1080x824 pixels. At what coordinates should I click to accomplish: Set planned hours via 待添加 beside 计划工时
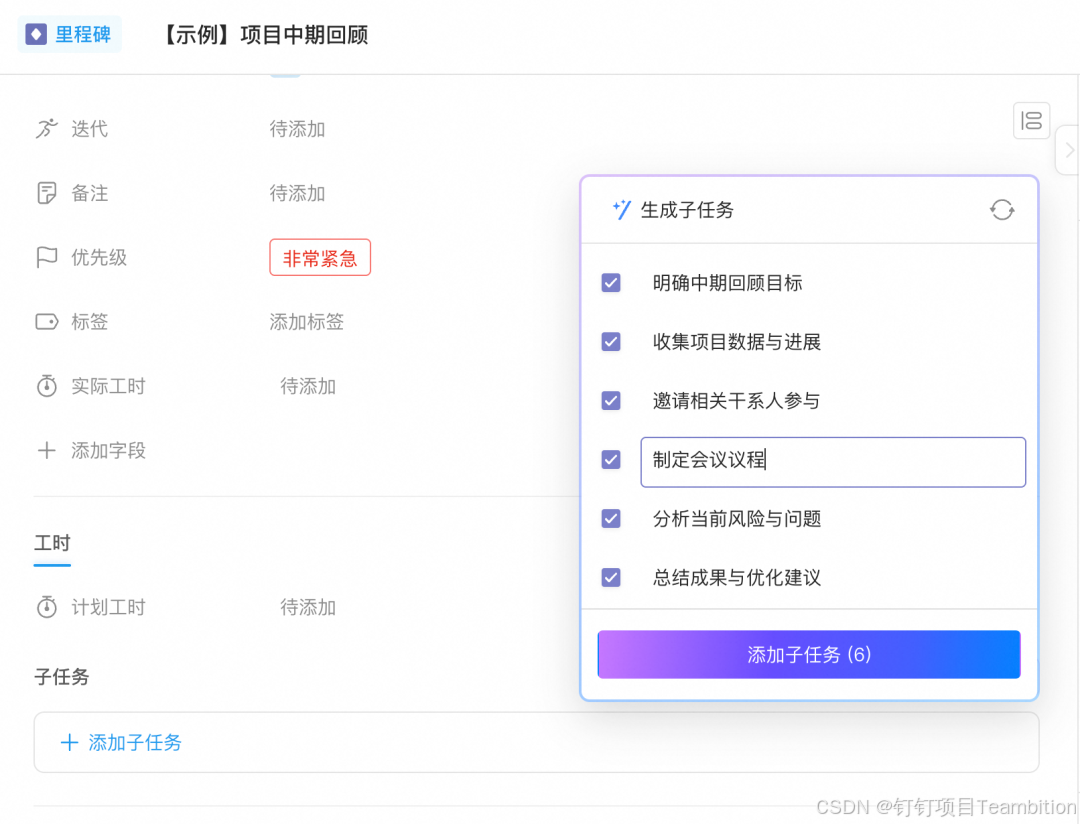(x=308, y=607)
